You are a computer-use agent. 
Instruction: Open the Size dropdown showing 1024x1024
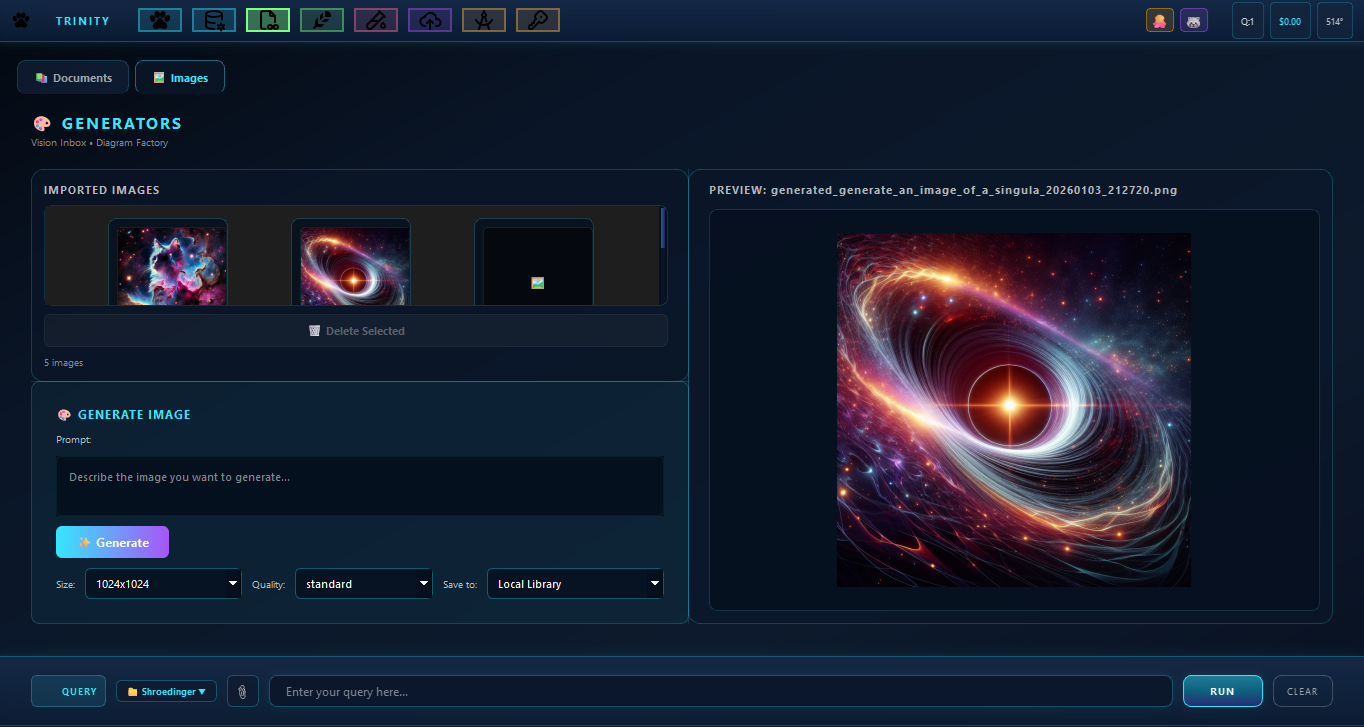(162, 583)
